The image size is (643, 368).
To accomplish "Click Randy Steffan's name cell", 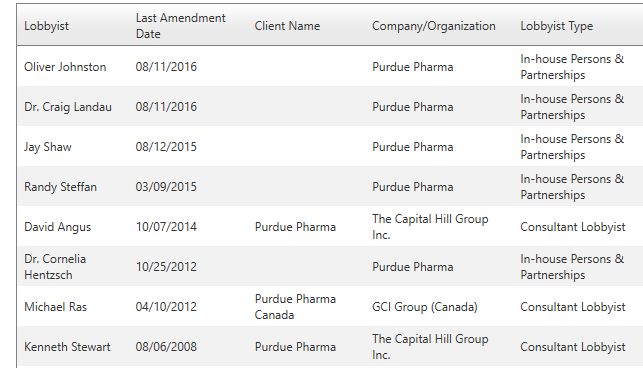I will tap(60, 187).
